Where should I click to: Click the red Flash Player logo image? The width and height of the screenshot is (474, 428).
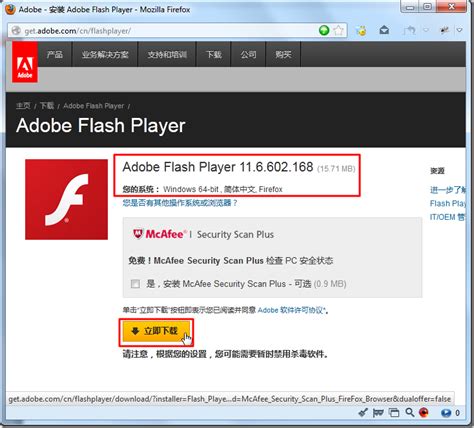(x=66, y=199)
